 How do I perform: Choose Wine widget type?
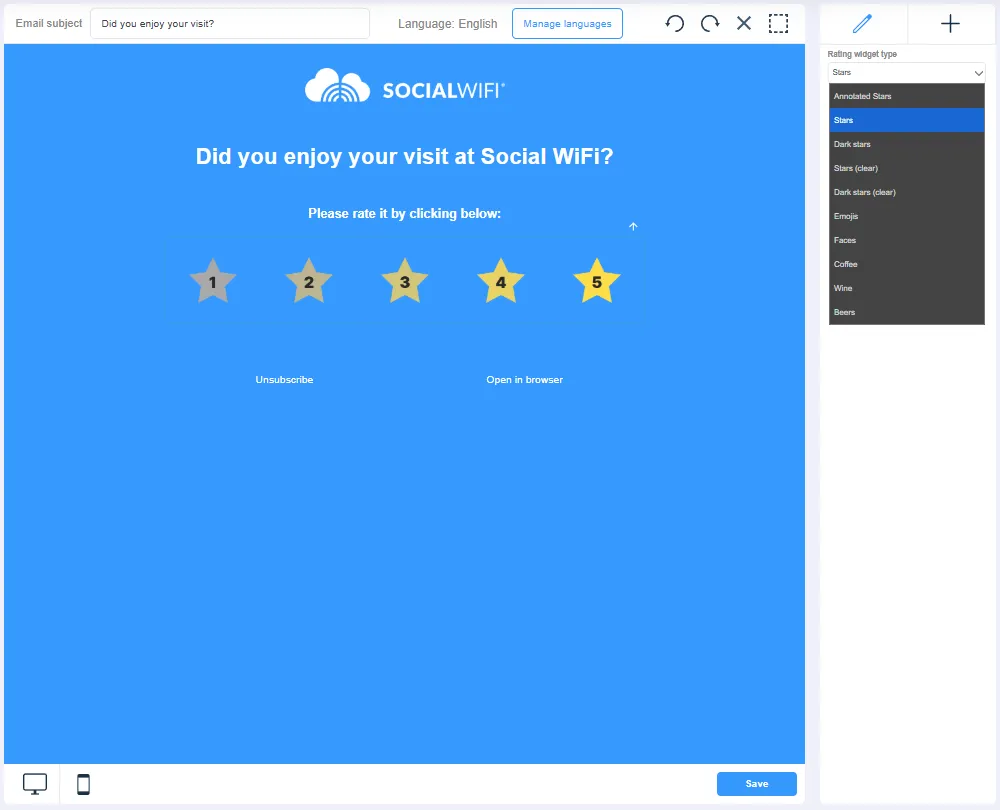(x=906, y=288)
